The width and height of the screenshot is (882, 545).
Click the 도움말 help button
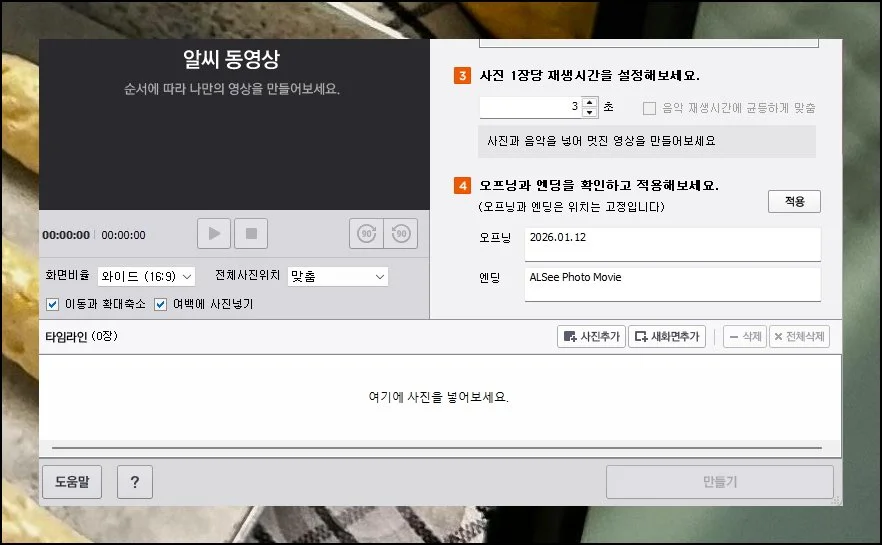[x=72, y=482]
